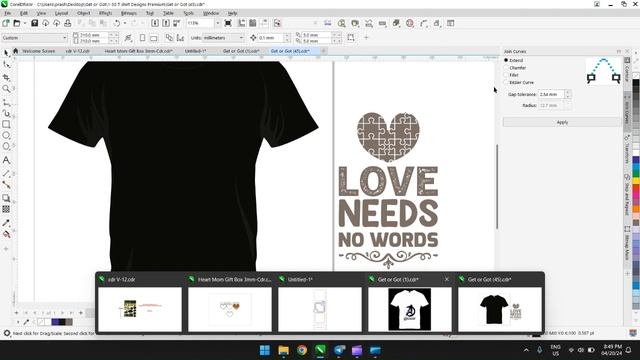The width and height of the screenshot is (640, 360).
Task: Click the Open file folder icon
Action: click(17, 23)
